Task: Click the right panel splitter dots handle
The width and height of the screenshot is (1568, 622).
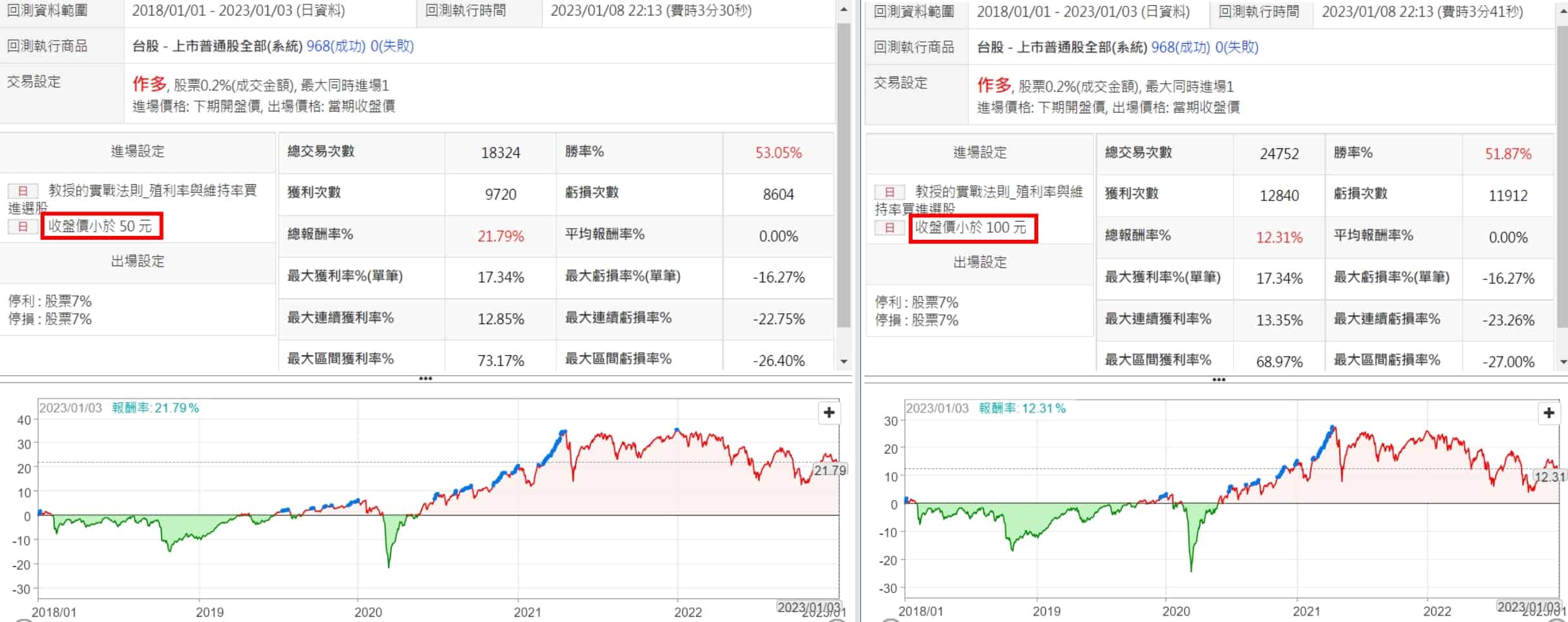Action: pos(1219,380)
